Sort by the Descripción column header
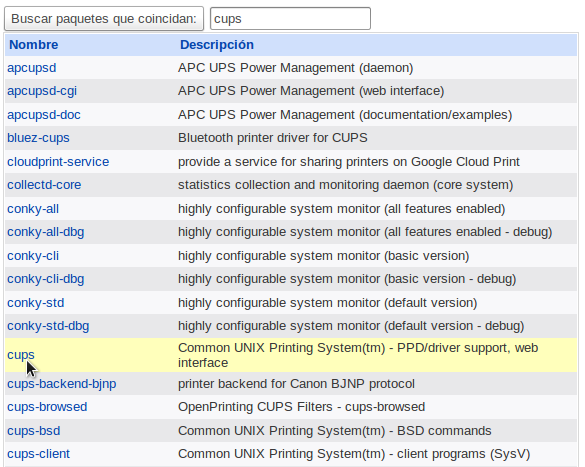Viewport: 585px width, 467px height. [217, 45]
